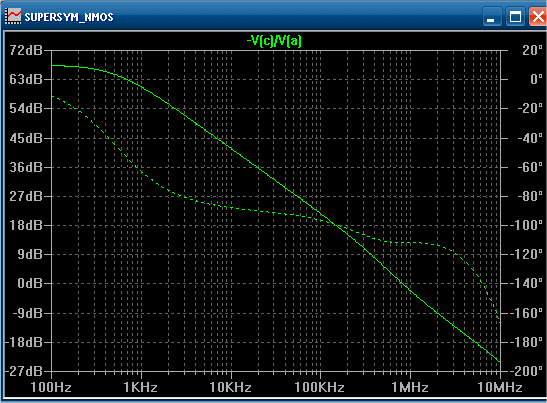
Task: Click the 0dB magnitude axis label
Action: point(30,283)
